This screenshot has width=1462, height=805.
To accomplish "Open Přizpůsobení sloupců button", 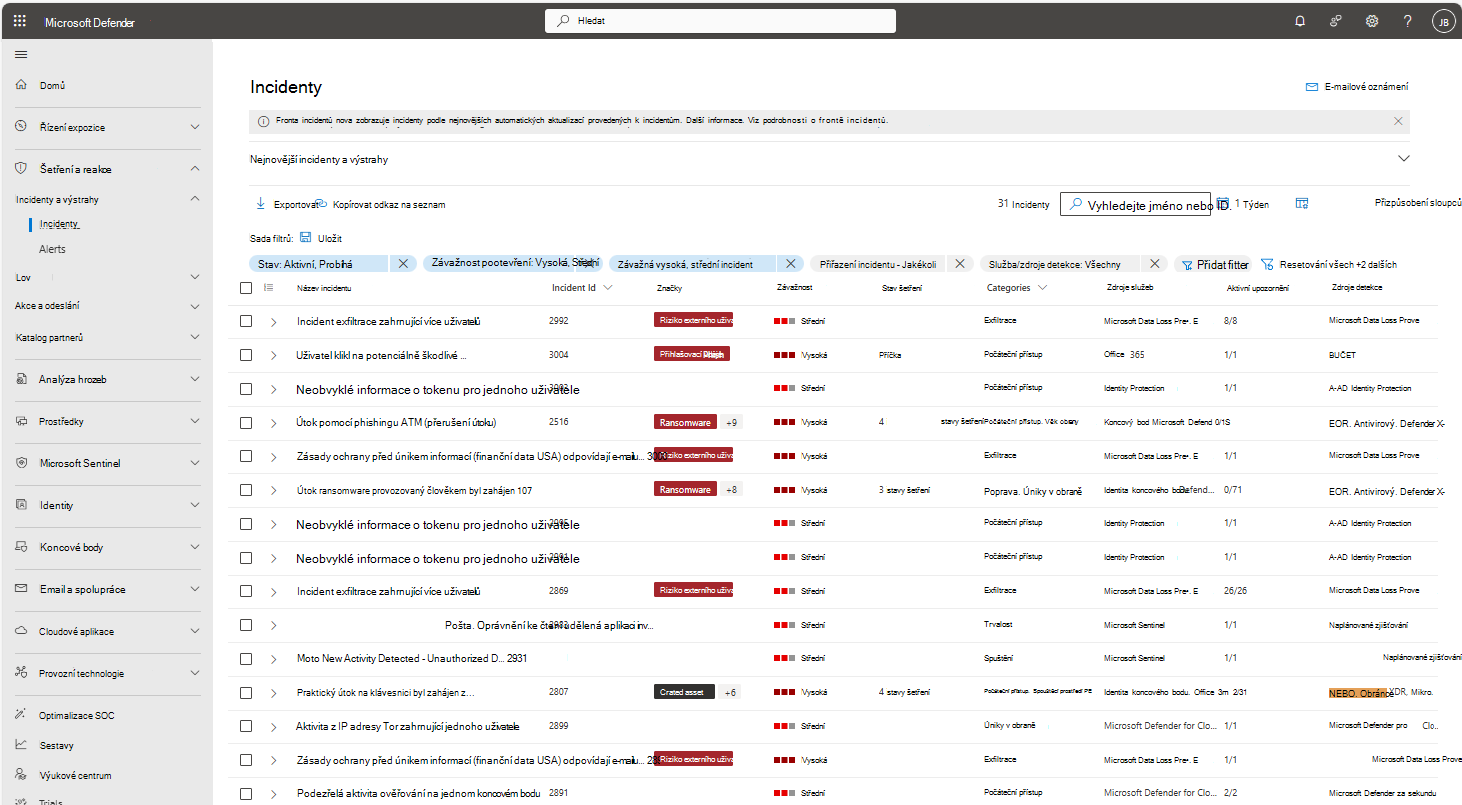I will (1418, 203).
